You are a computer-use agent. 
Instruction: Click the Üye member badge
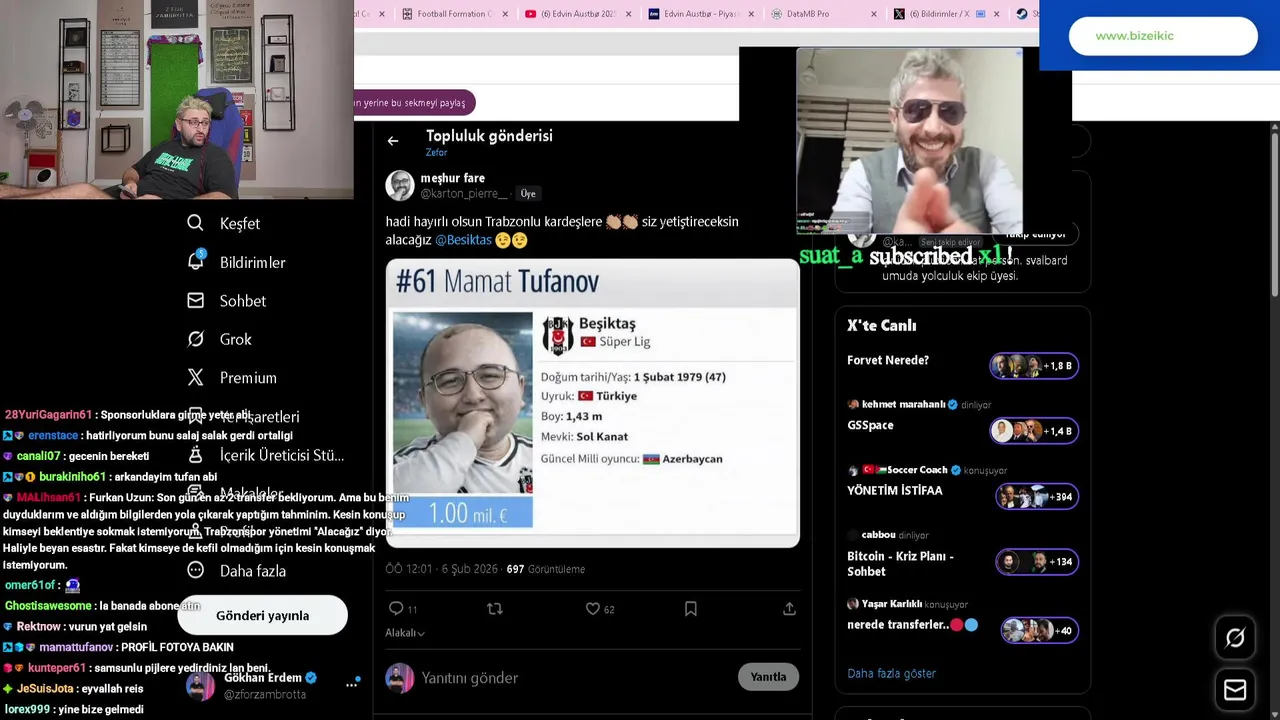(528, 194)
